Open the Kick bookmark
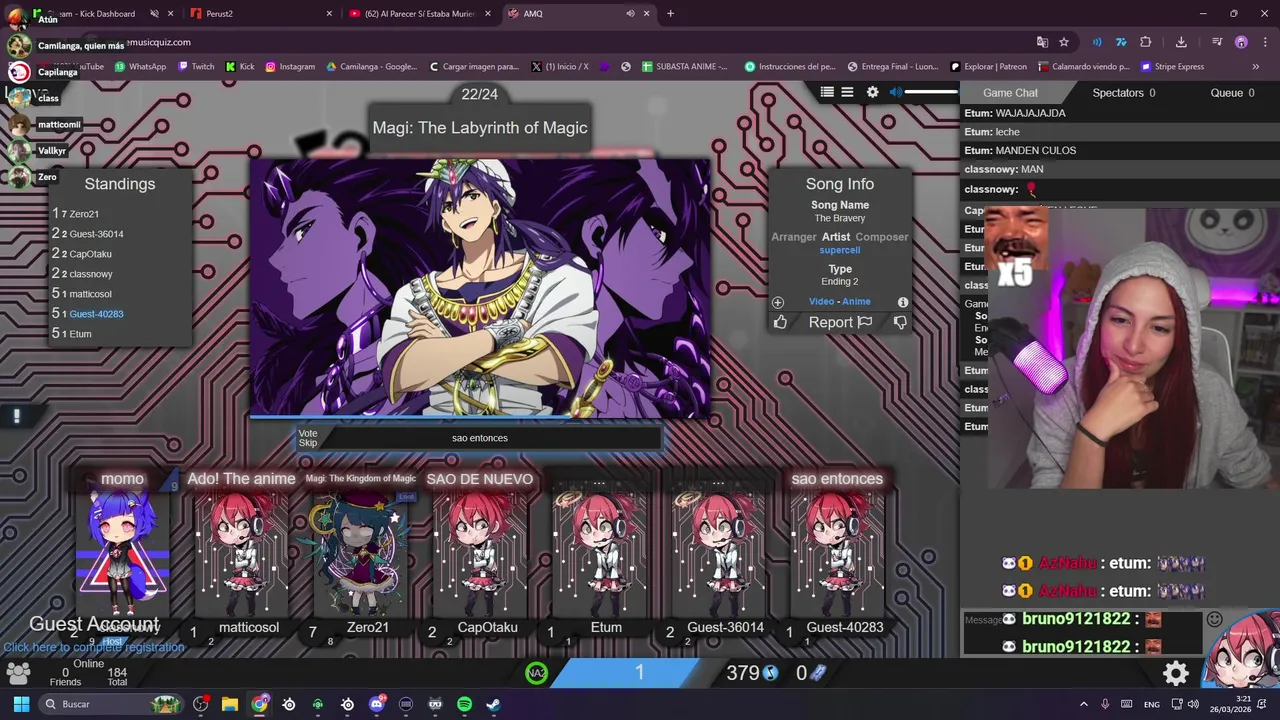1280x720 pixels. (240, 67)
